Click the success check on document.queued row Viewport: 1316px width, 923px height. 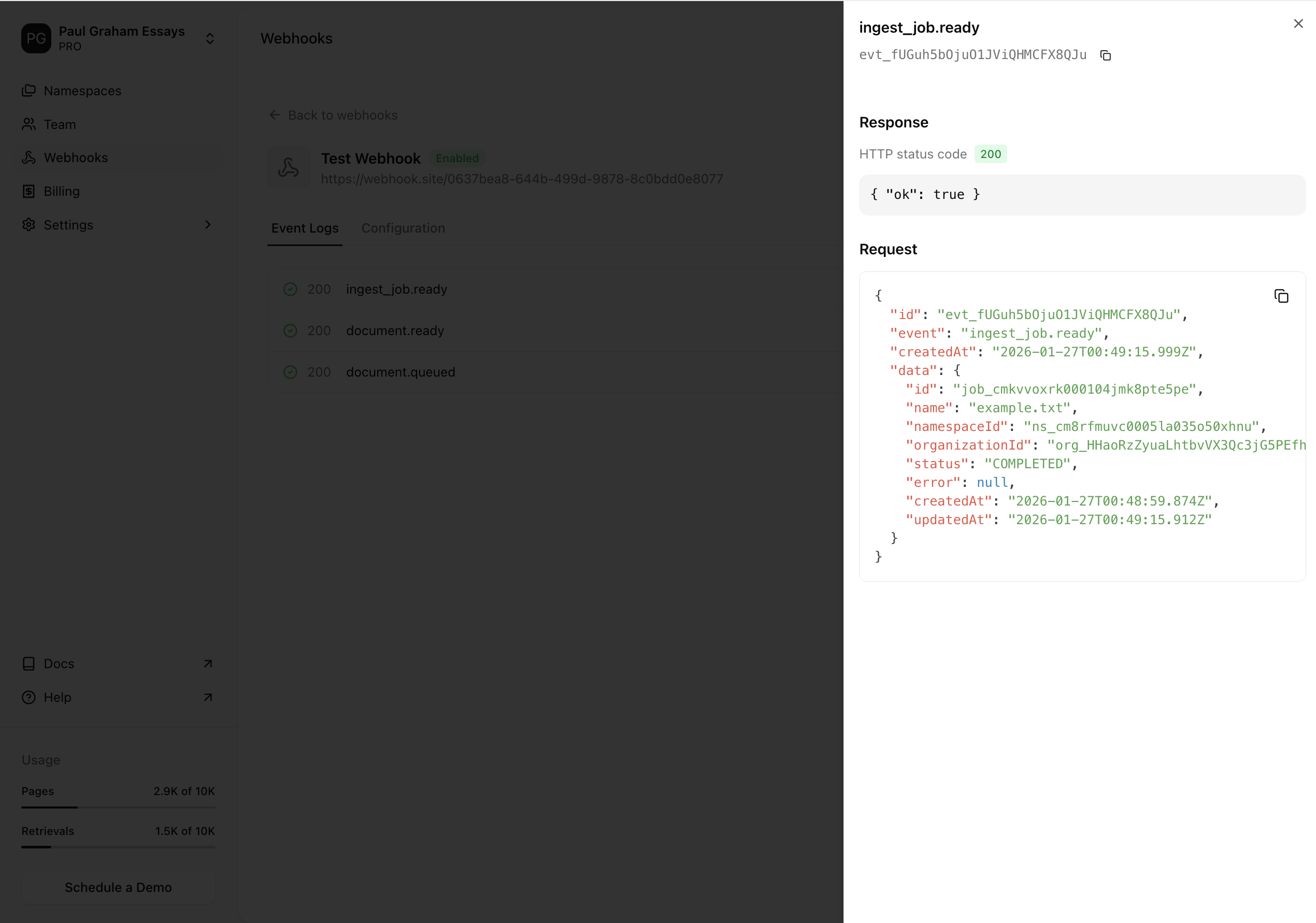click(290, 372)
